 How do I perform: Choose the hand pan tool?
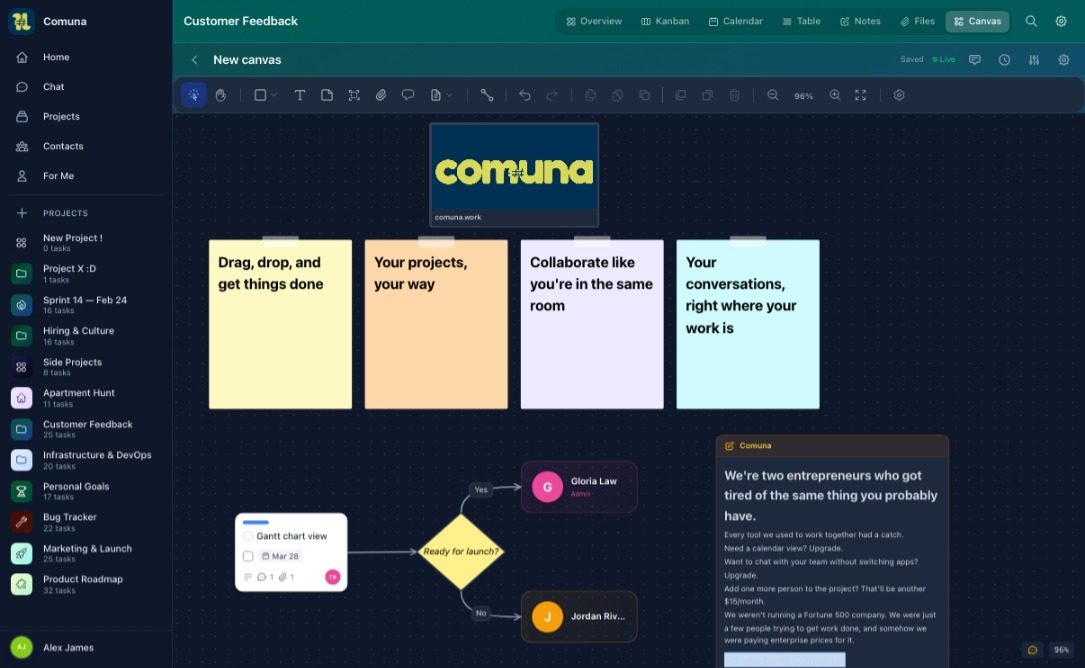point(221,96)
